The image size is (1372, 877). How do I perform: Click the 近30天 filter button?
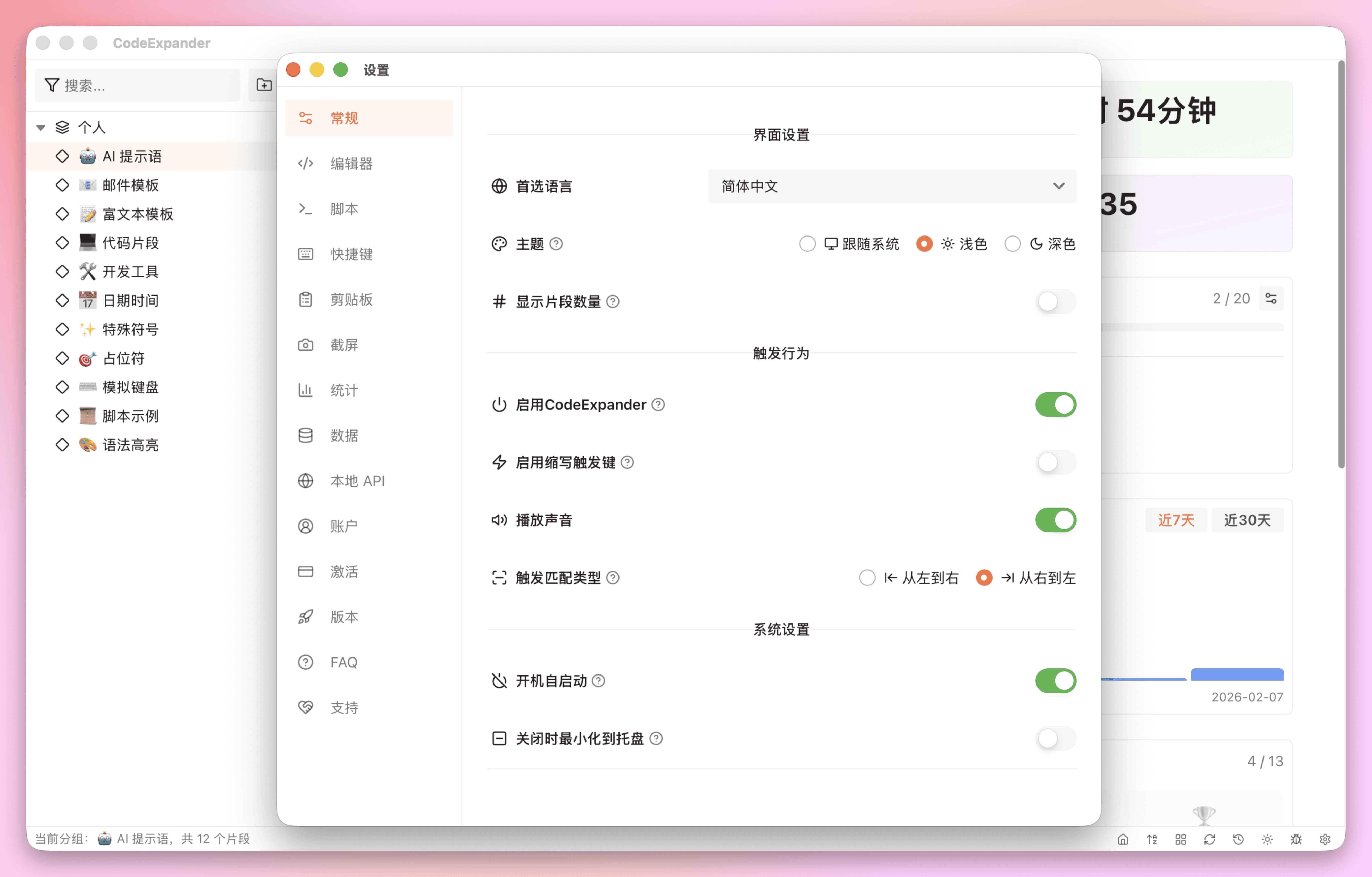tap(1248, 520)
